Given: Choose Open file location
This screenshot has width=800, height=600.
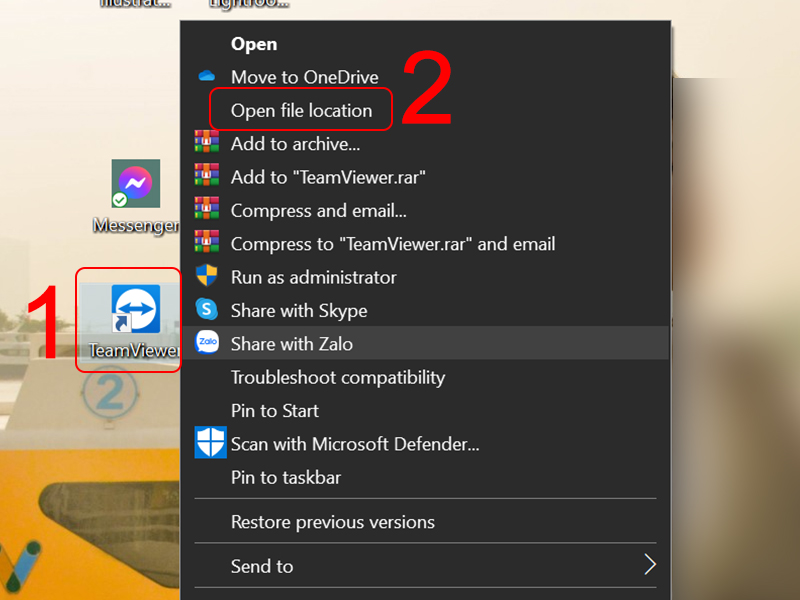Looking at the screenshot, I should [x=300, y=110].
